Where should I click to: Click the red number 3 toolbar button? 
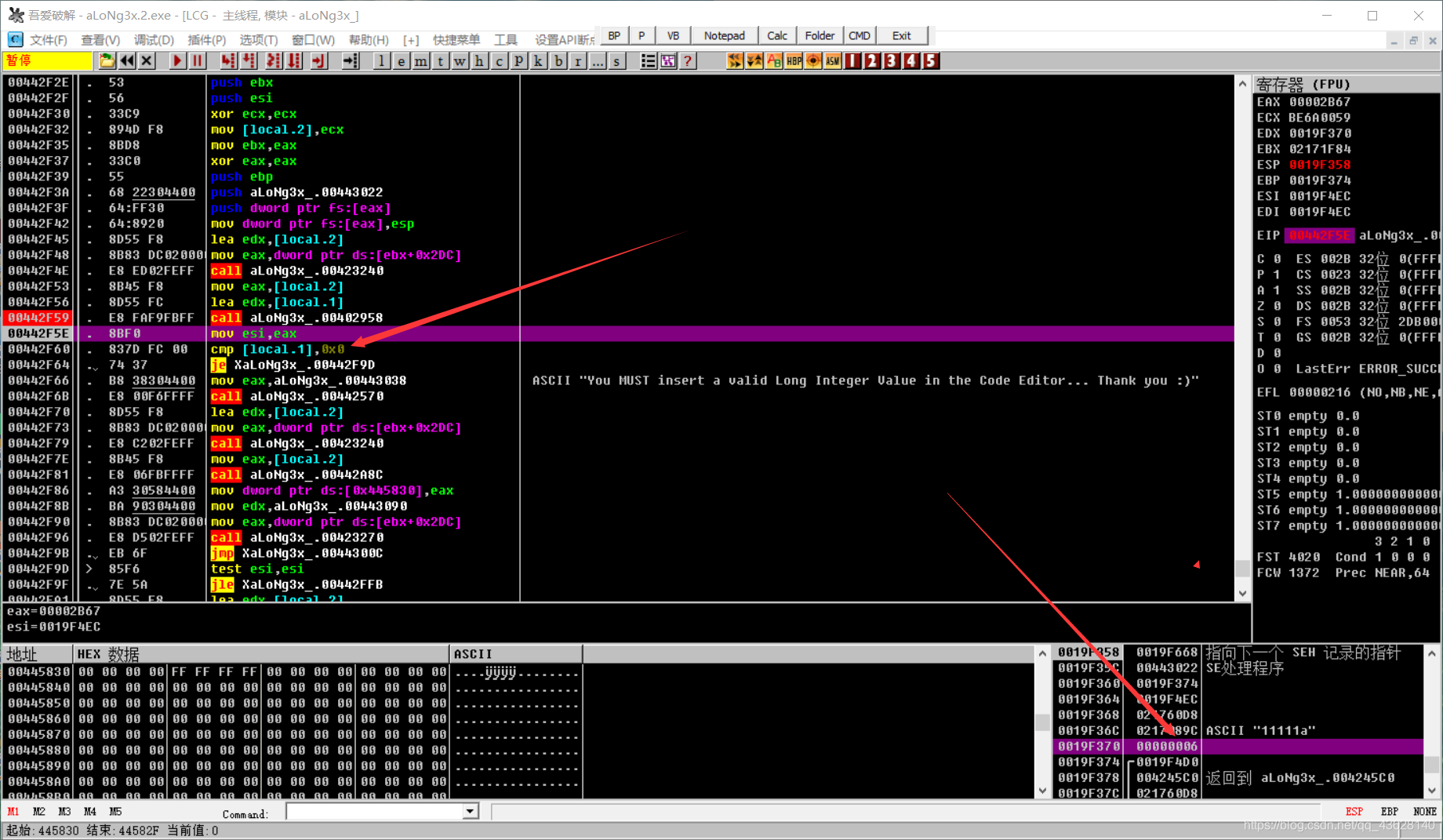click(x=892, y=60)
